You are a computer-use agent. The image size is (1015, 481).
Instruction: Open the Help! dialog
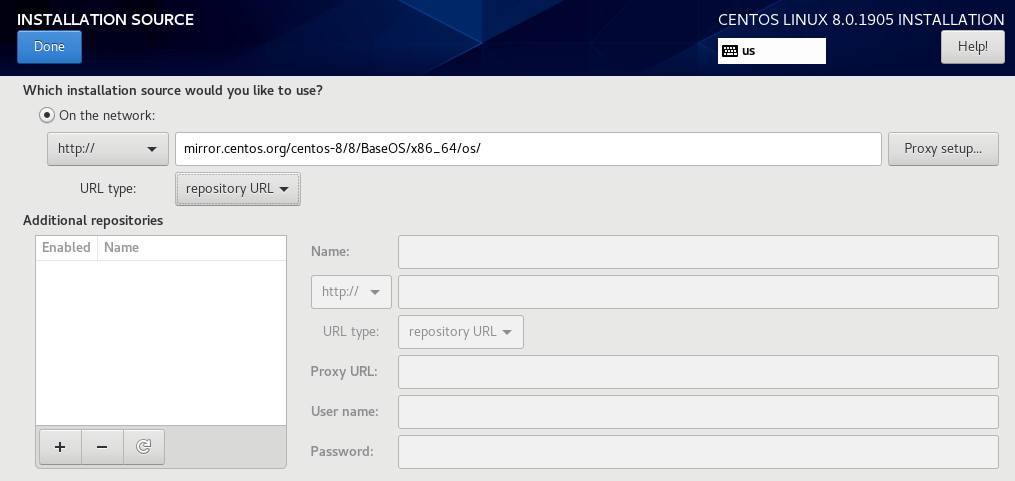pyautogui.click(x=972, y=46)
